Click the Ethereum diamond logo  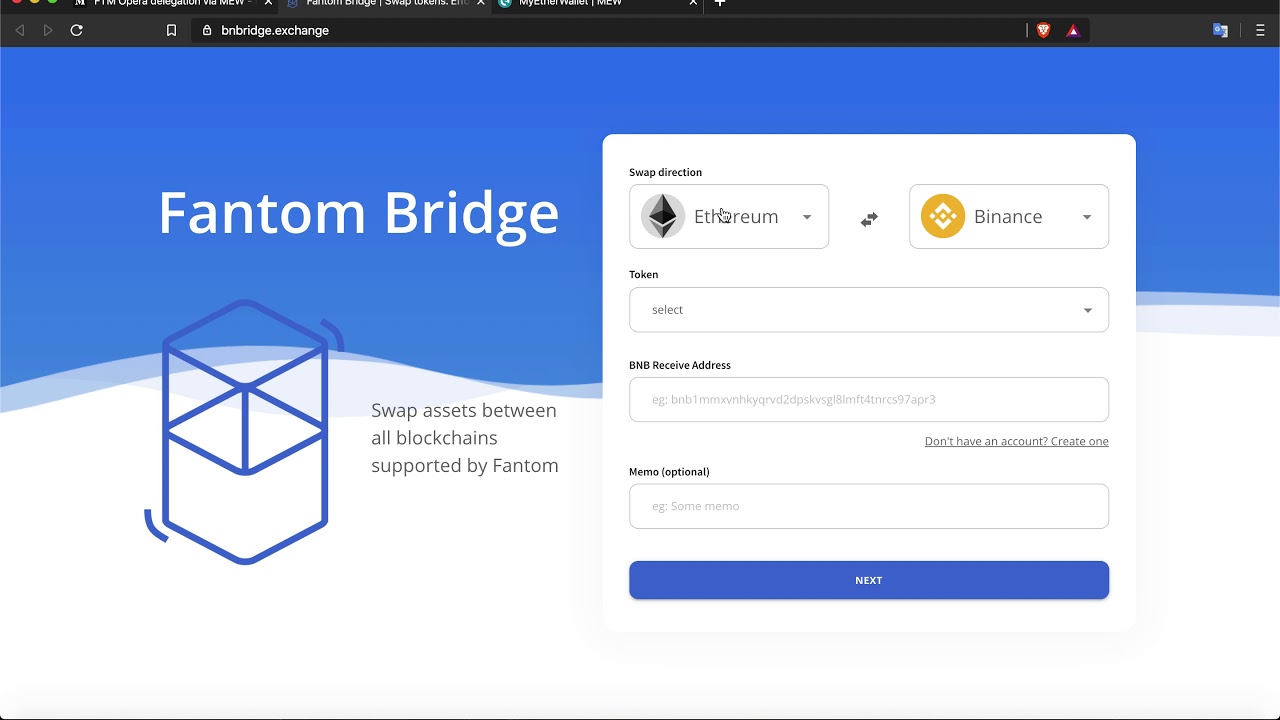tap(663, 216)
